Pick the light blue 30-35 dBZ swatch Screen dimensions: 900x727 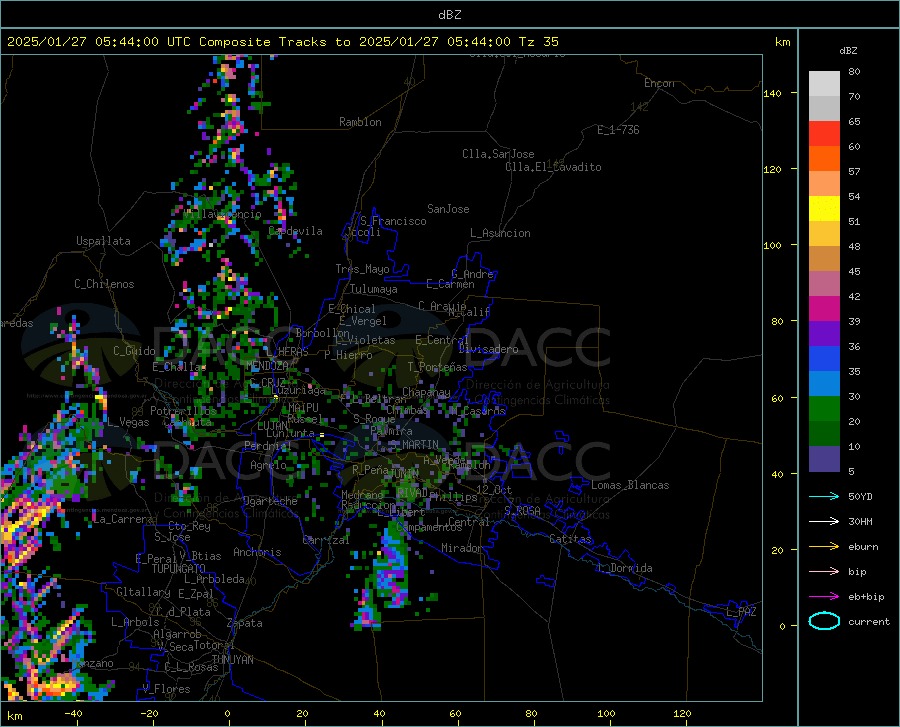[x=824, y=384]
